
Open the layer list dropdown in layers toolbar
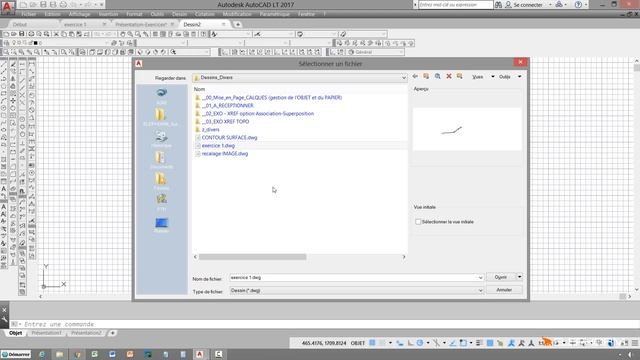(x=107, y=43)
